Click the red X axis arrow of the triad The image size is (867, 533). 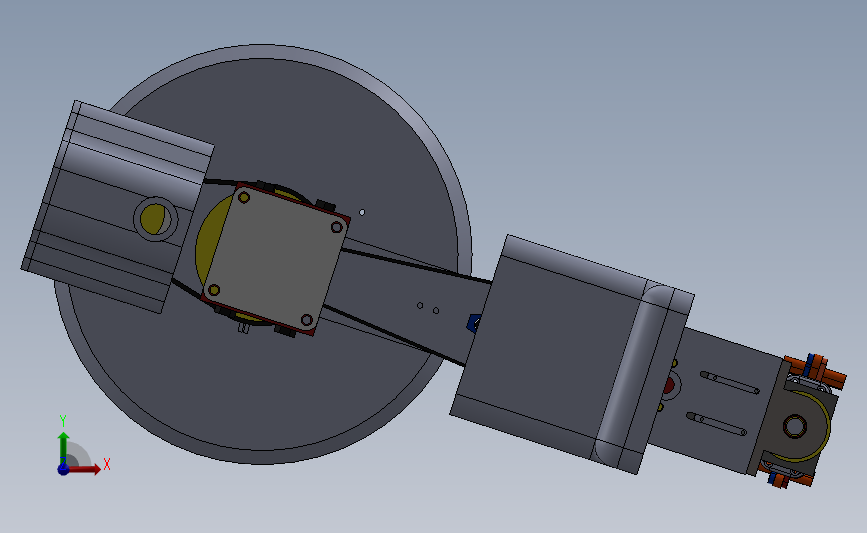(84, 469)
